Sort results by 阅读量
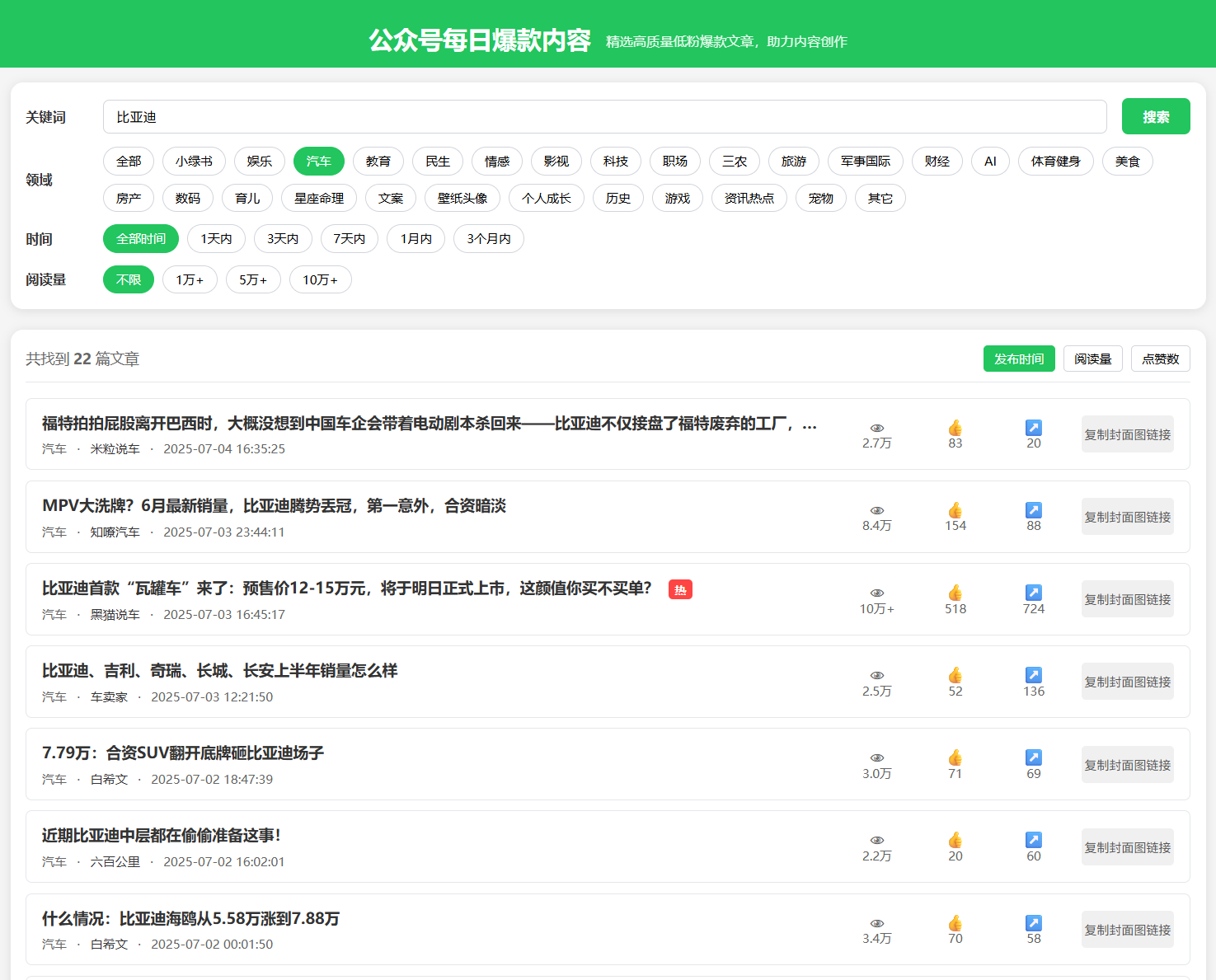 coord(1093,359)
